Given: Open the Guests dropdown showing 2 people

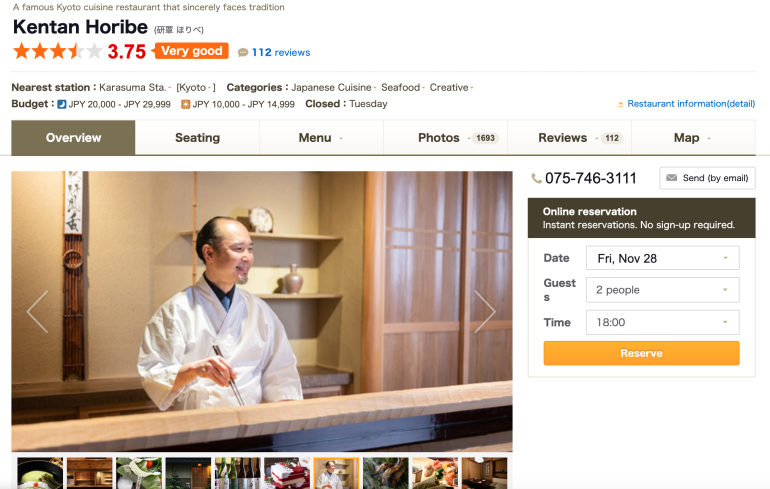Looking at the screenshot, I should pyautogui.click(x=662, y=290).
